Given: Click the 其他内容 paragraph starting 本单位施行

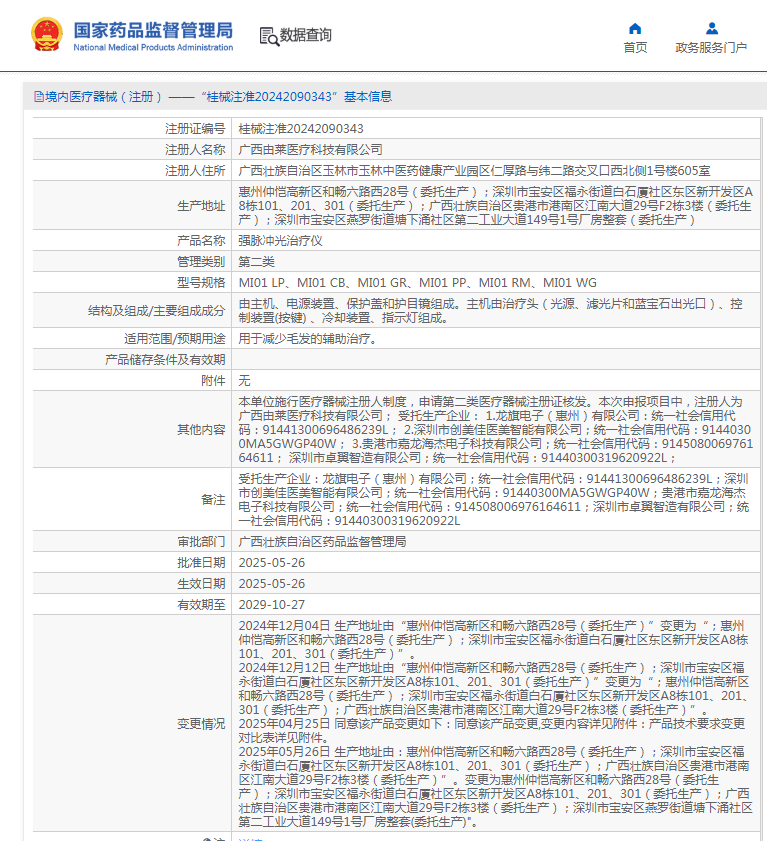Looking at the screenshot, I should coord(496,429).
